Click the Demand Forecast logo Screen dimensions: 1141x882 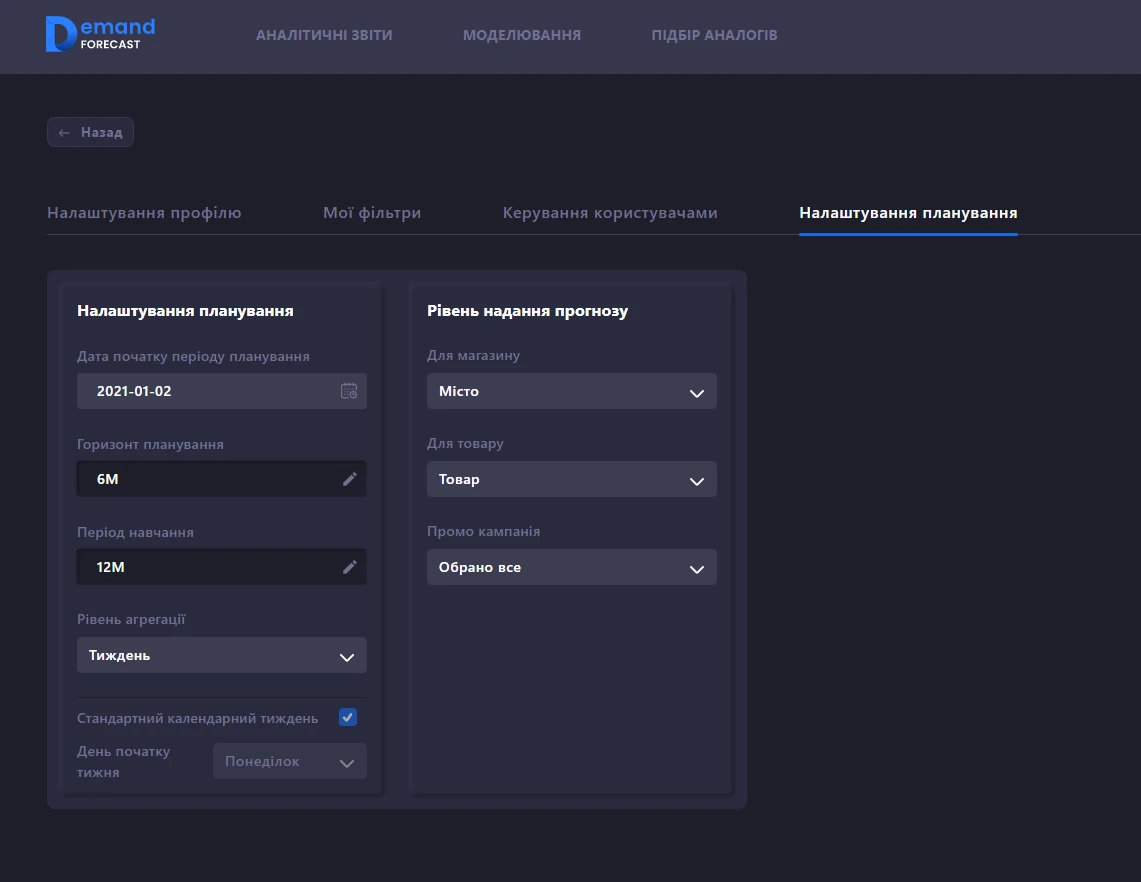click(100, 35)
